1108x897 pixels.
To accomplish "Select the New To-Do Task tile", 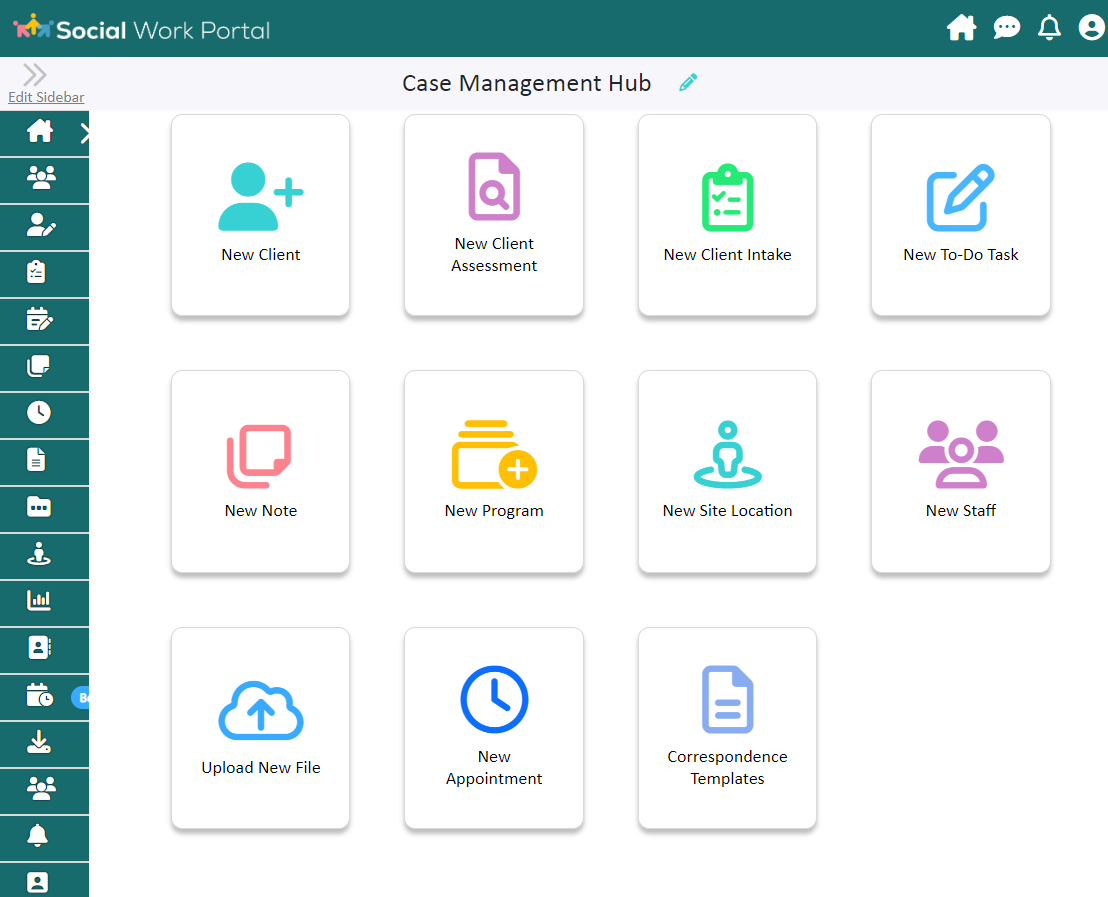I will click(960, 215).
